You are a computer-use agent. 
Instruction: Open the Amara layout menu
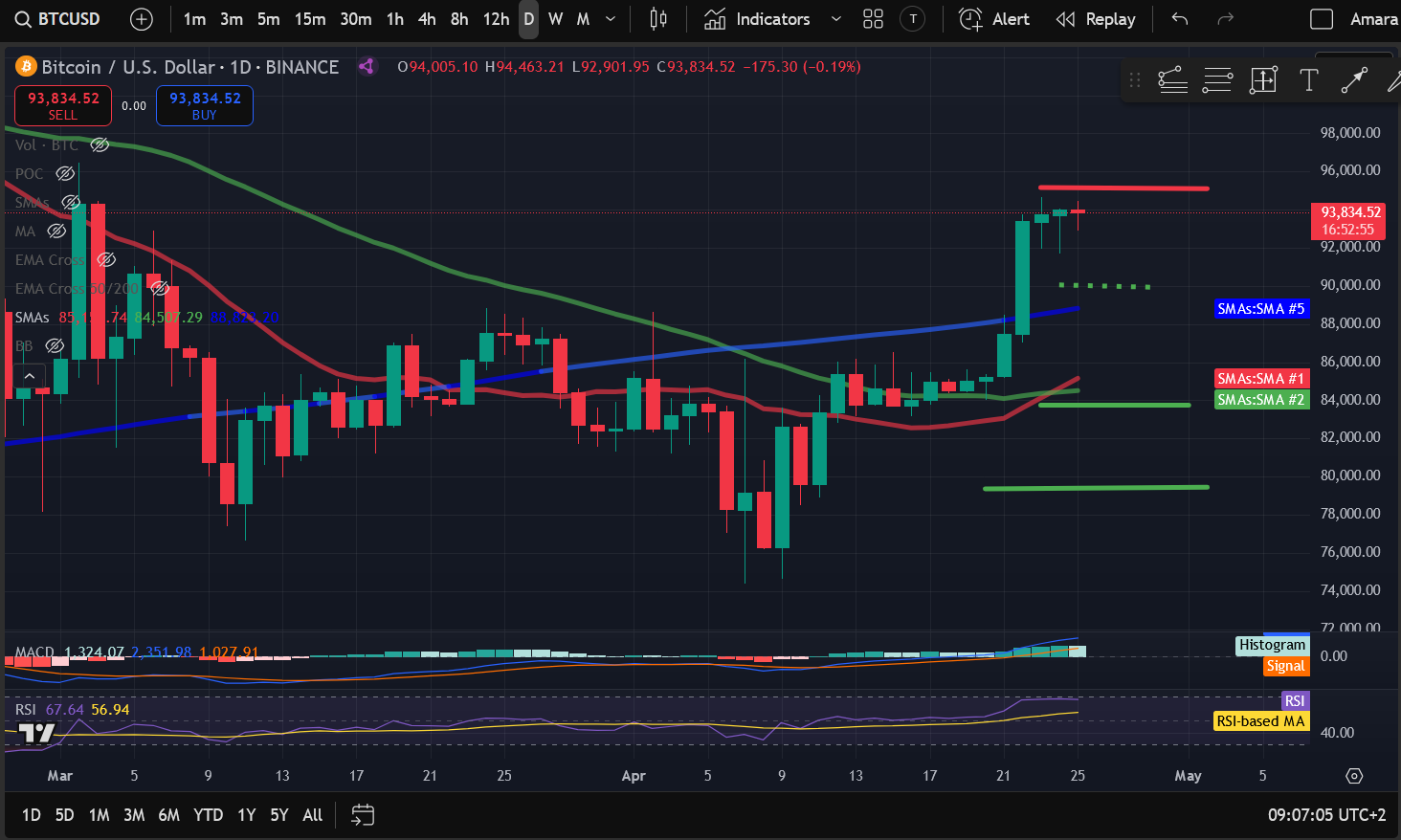click(x=1374, y=19)
